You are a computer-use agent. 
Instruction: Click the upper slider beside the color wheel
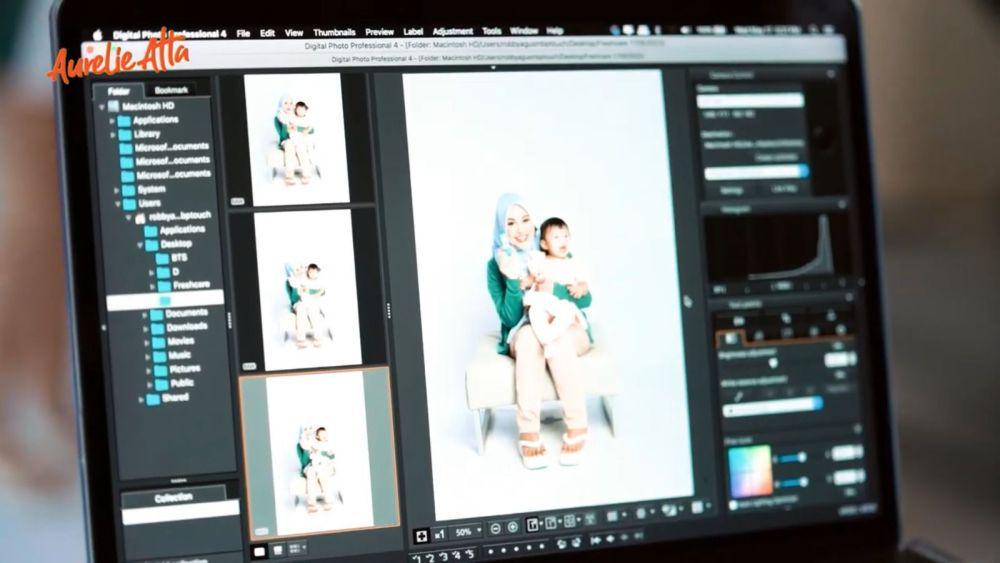click(x=791, y=458)
